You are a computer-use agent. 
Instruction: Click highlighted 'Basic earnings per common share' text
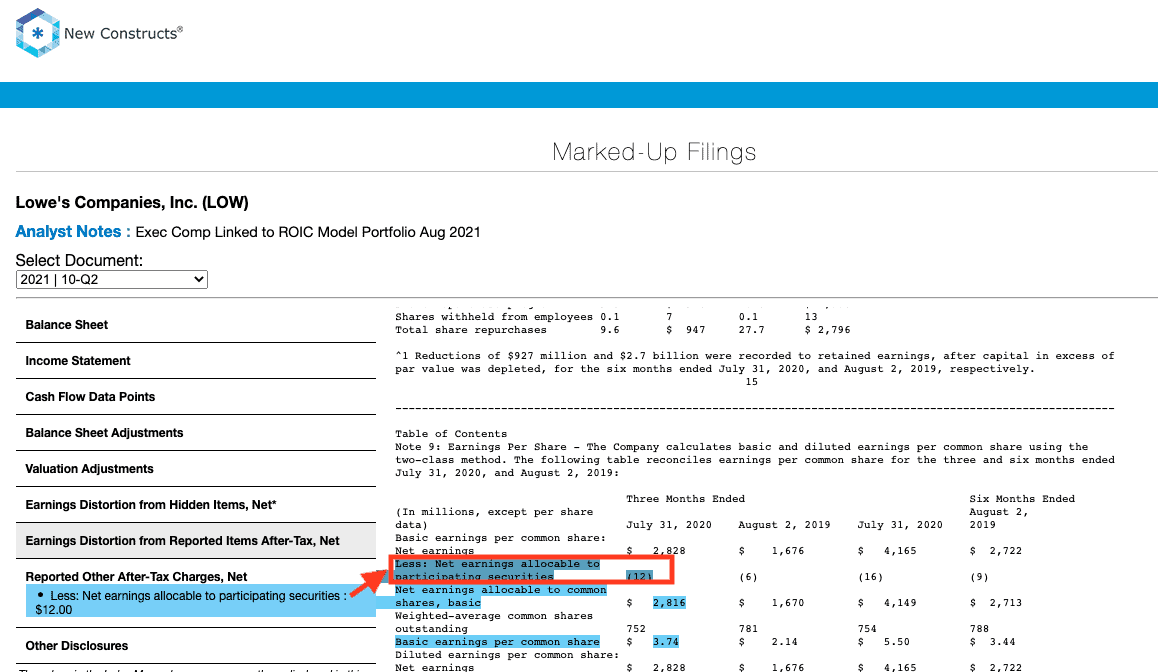(497, 642)
